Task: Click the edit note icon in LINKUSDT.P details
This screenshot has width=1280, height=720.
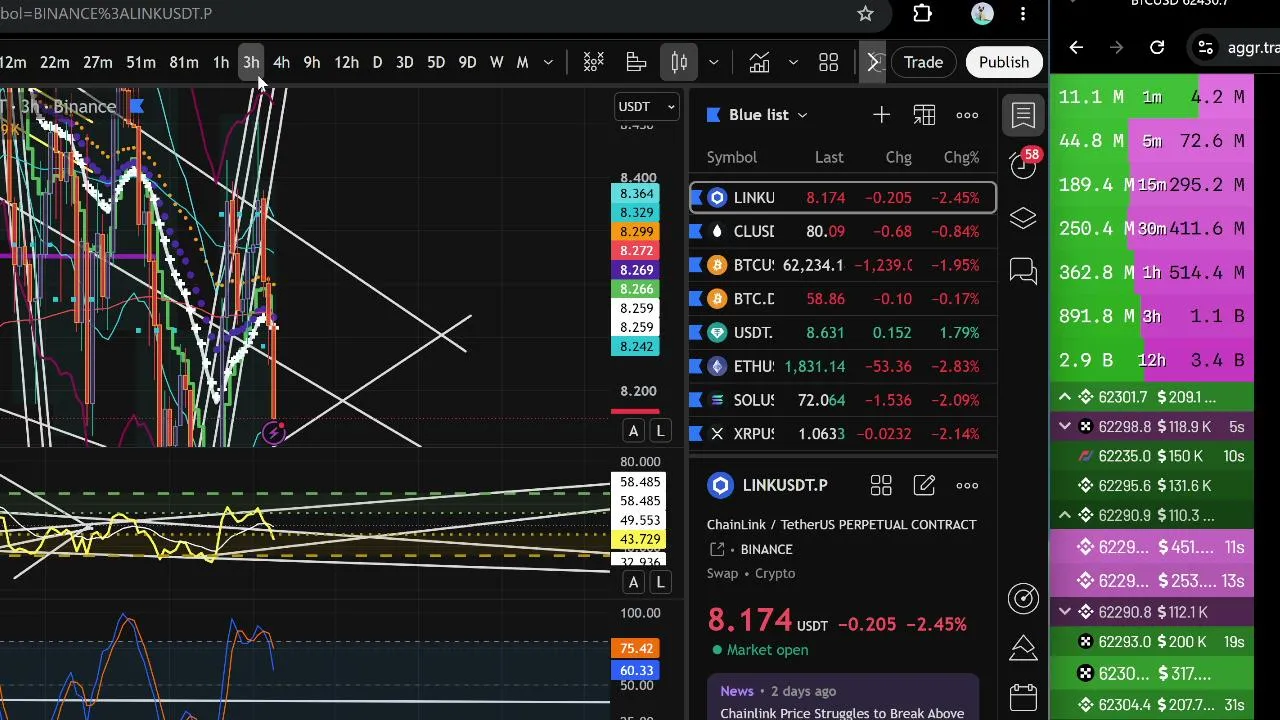Action: (924, 485)
